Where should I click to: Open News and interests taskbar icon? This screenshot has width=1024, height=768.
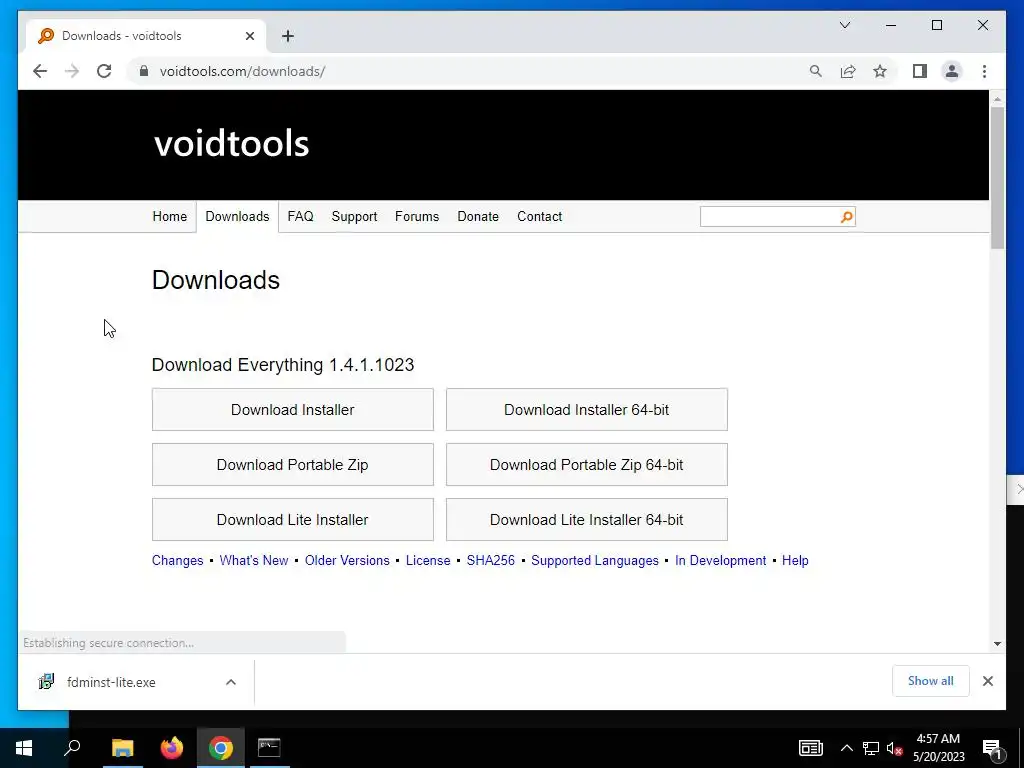coord(810,748)
